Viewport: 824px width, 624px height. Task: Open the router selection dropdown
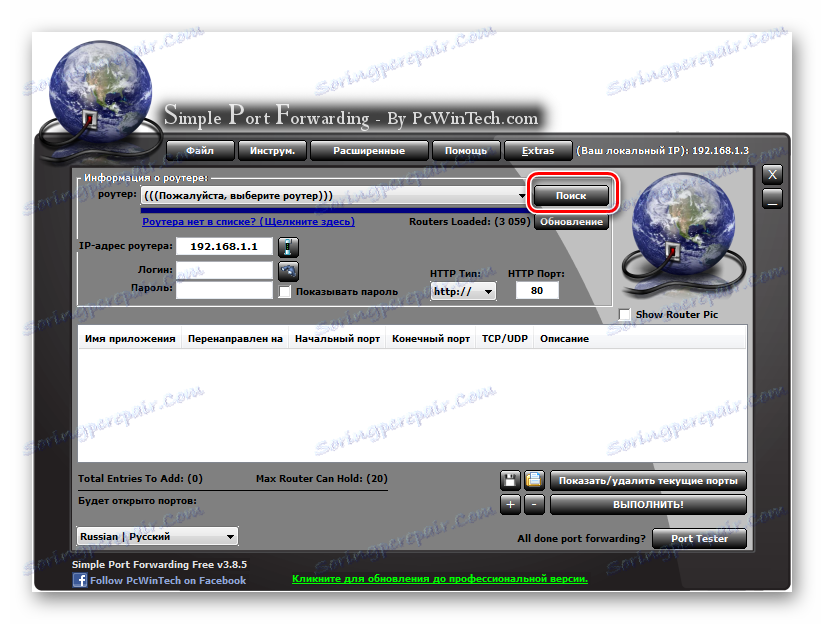pos(334,196)
